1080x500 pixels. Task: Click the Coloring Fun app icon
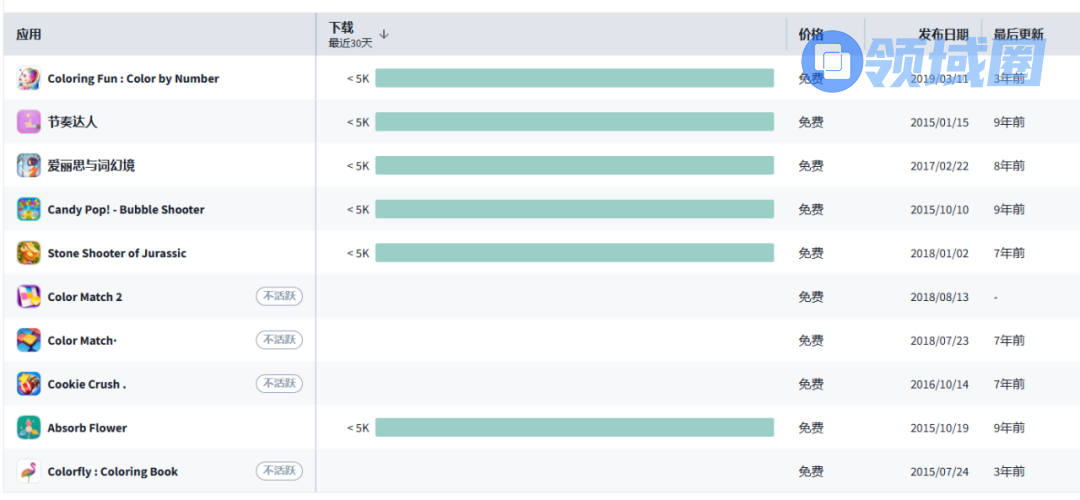29,78
